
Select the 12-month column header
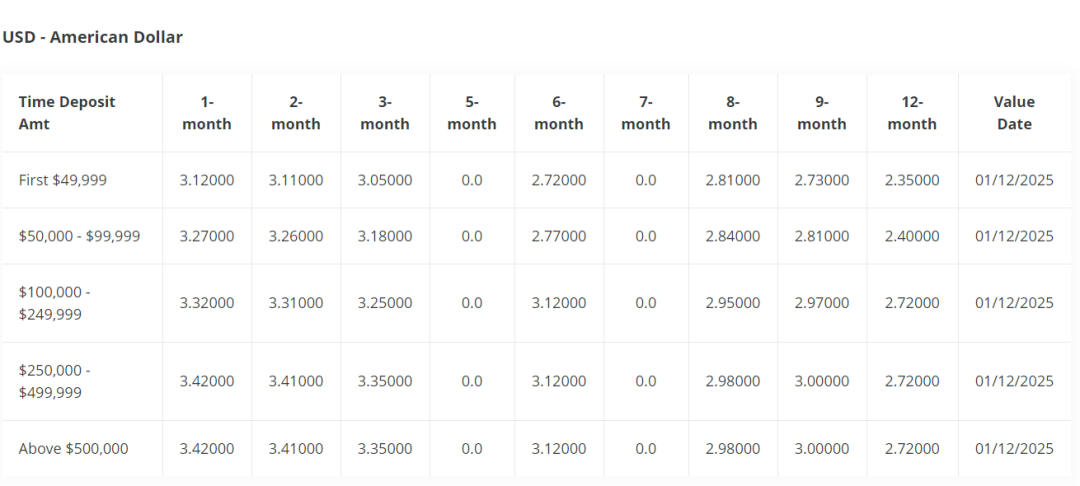912,113
